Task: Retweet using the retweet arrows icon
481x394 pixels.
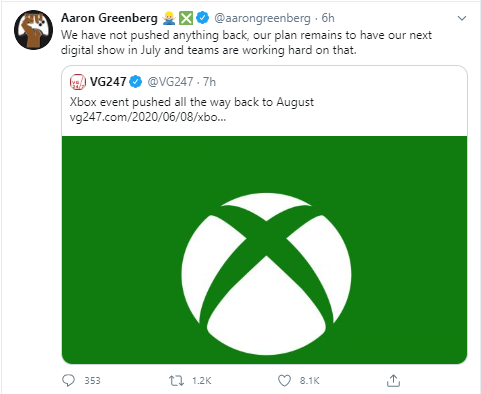Action: [x=176, y=381]
